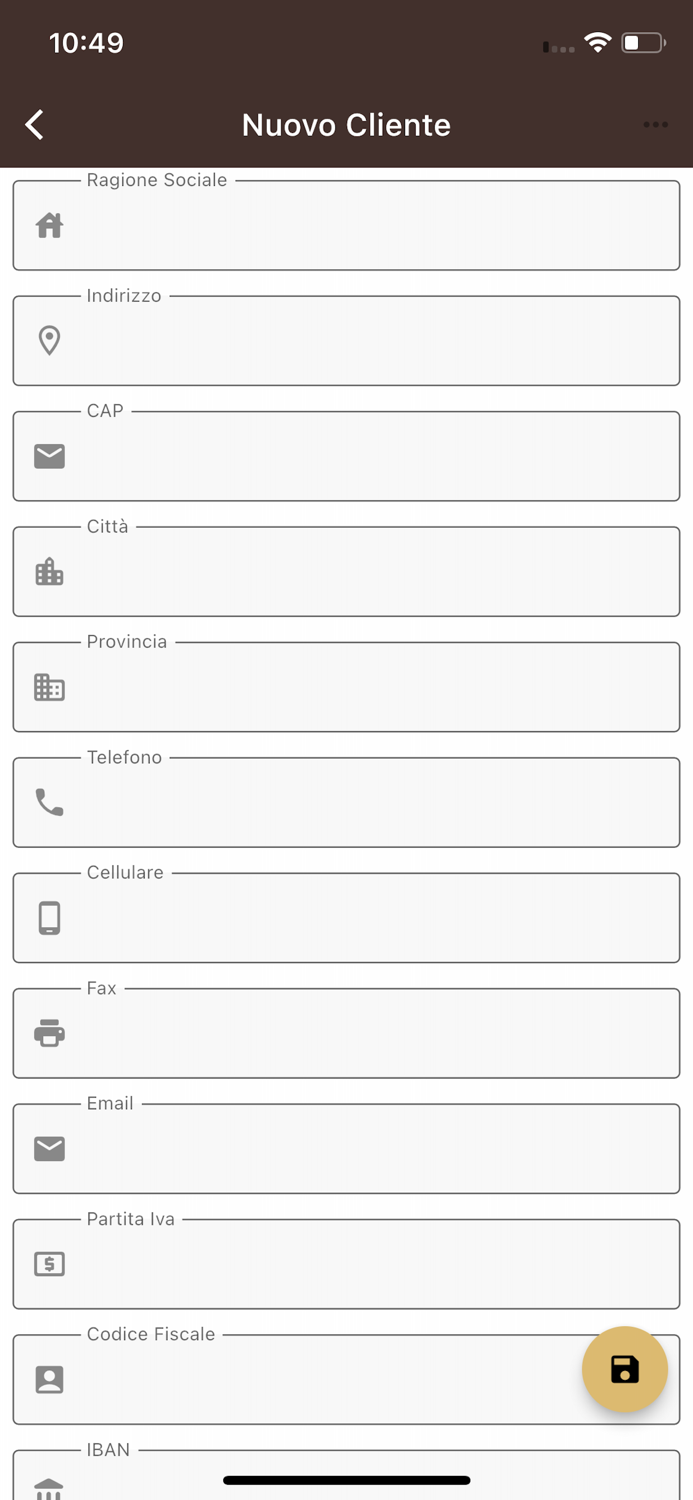Tap the back arrow in header

(34, 125)
